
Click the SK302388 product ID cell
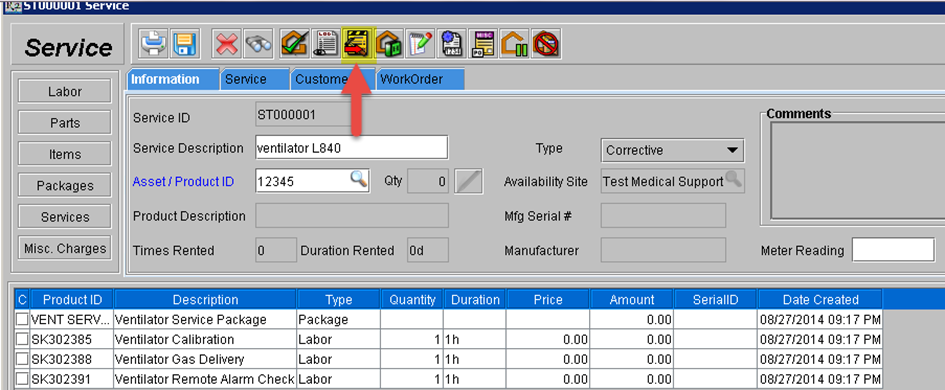pyautogui.click(x=72, y=359)
